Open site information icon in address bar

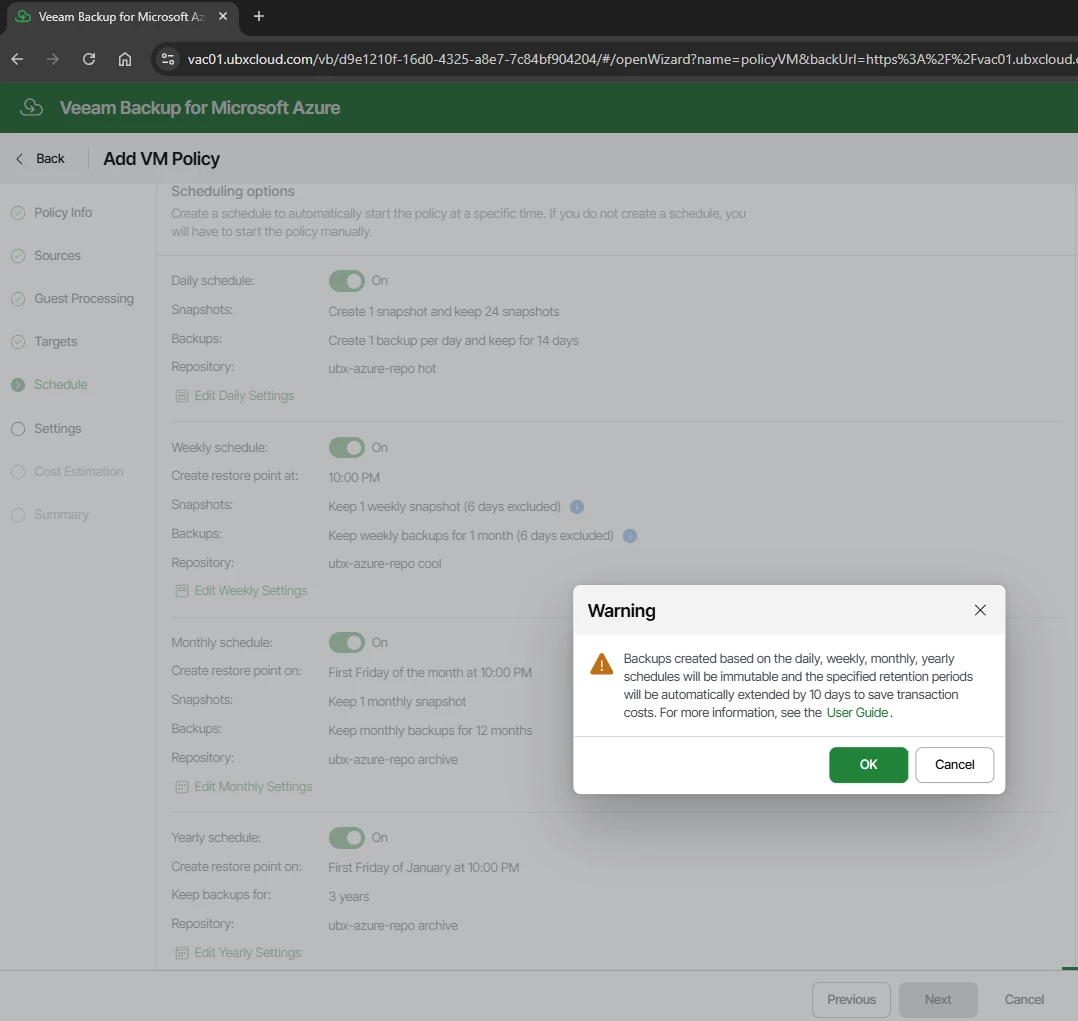click(168, 59)
